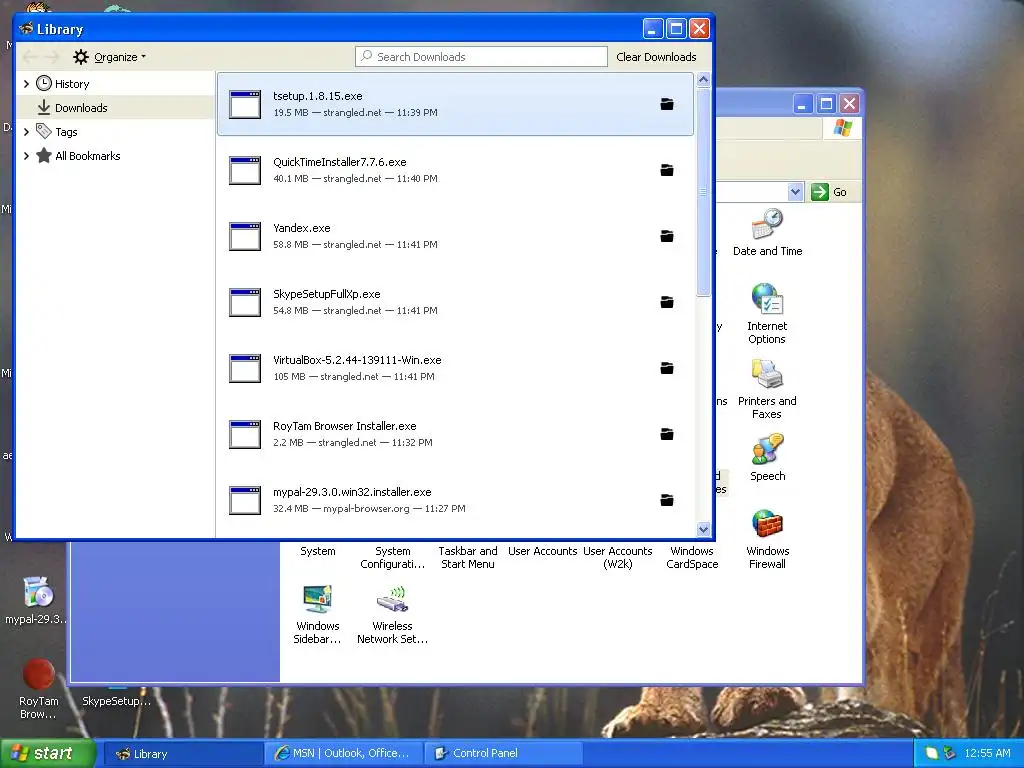Viewport: 1024px width, 768px height.
Task: Open Printers and Faxes in Control Panel
Action: click(767, 389)
